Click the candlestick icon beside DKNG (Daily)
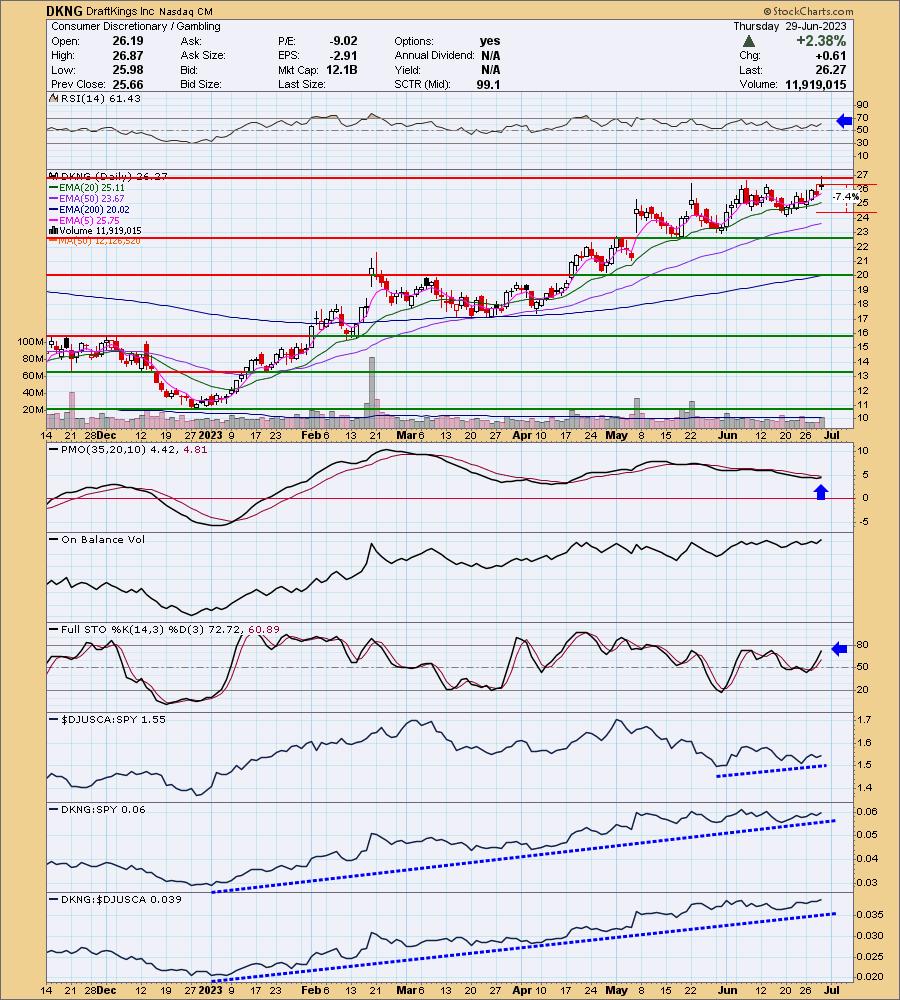 tap(54, 176)
